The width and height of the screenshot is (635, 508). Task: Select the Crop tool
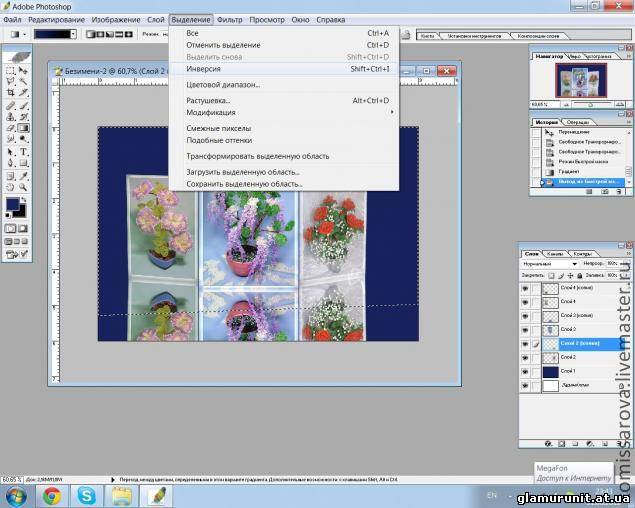11,93
